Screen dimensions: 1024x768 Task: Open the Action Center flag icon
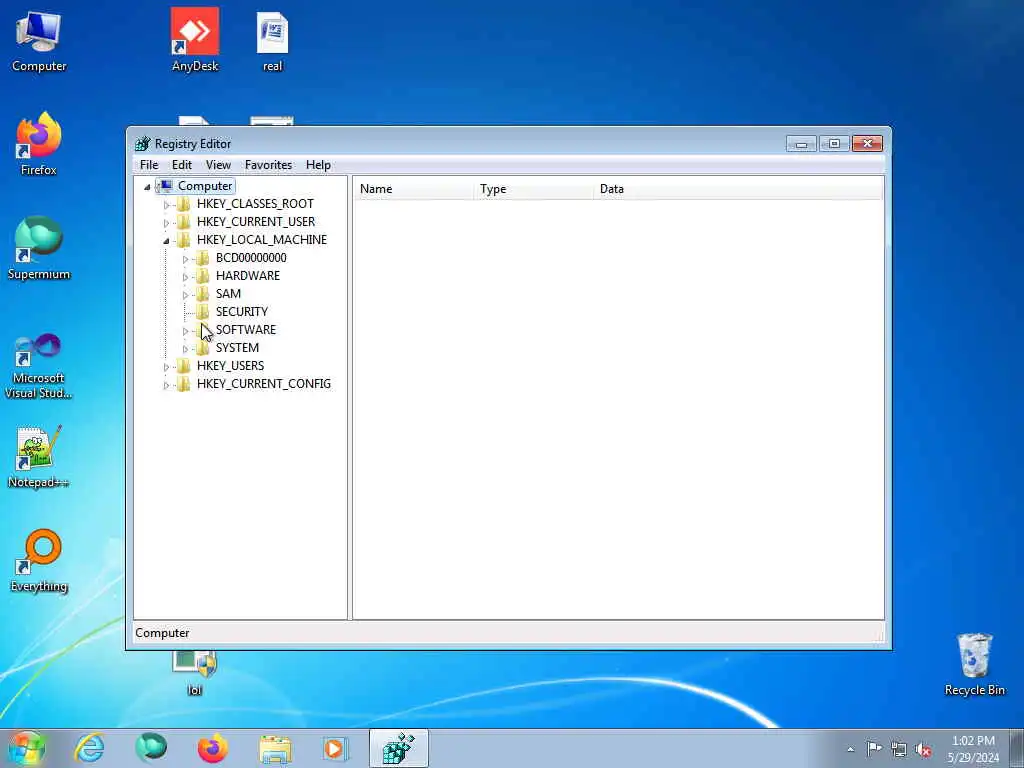[x=874, y=748]
